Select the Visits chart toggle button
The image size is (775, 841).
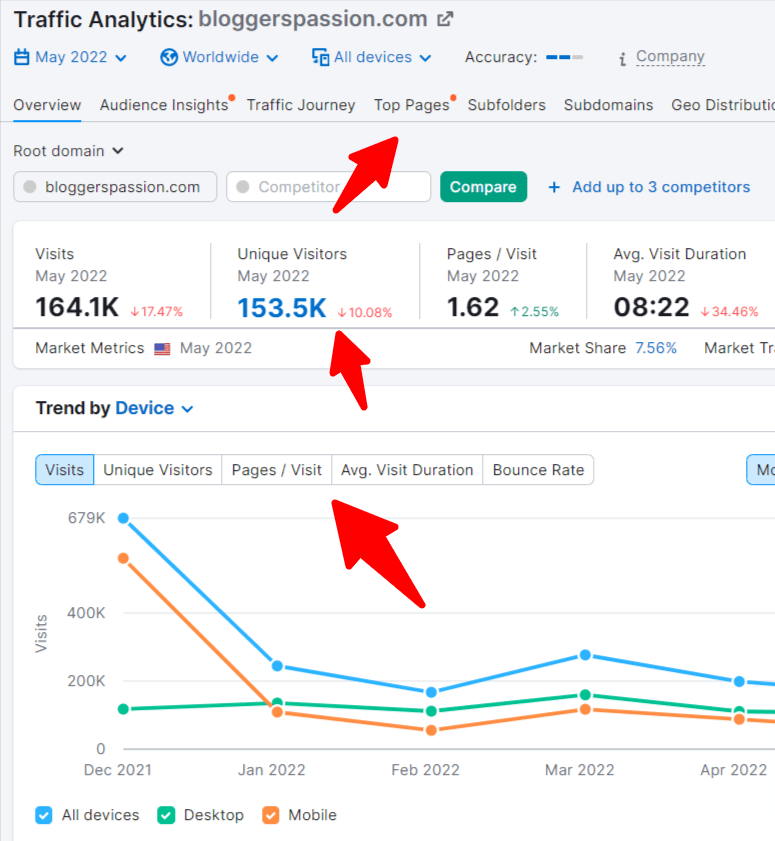coord(64,470)
